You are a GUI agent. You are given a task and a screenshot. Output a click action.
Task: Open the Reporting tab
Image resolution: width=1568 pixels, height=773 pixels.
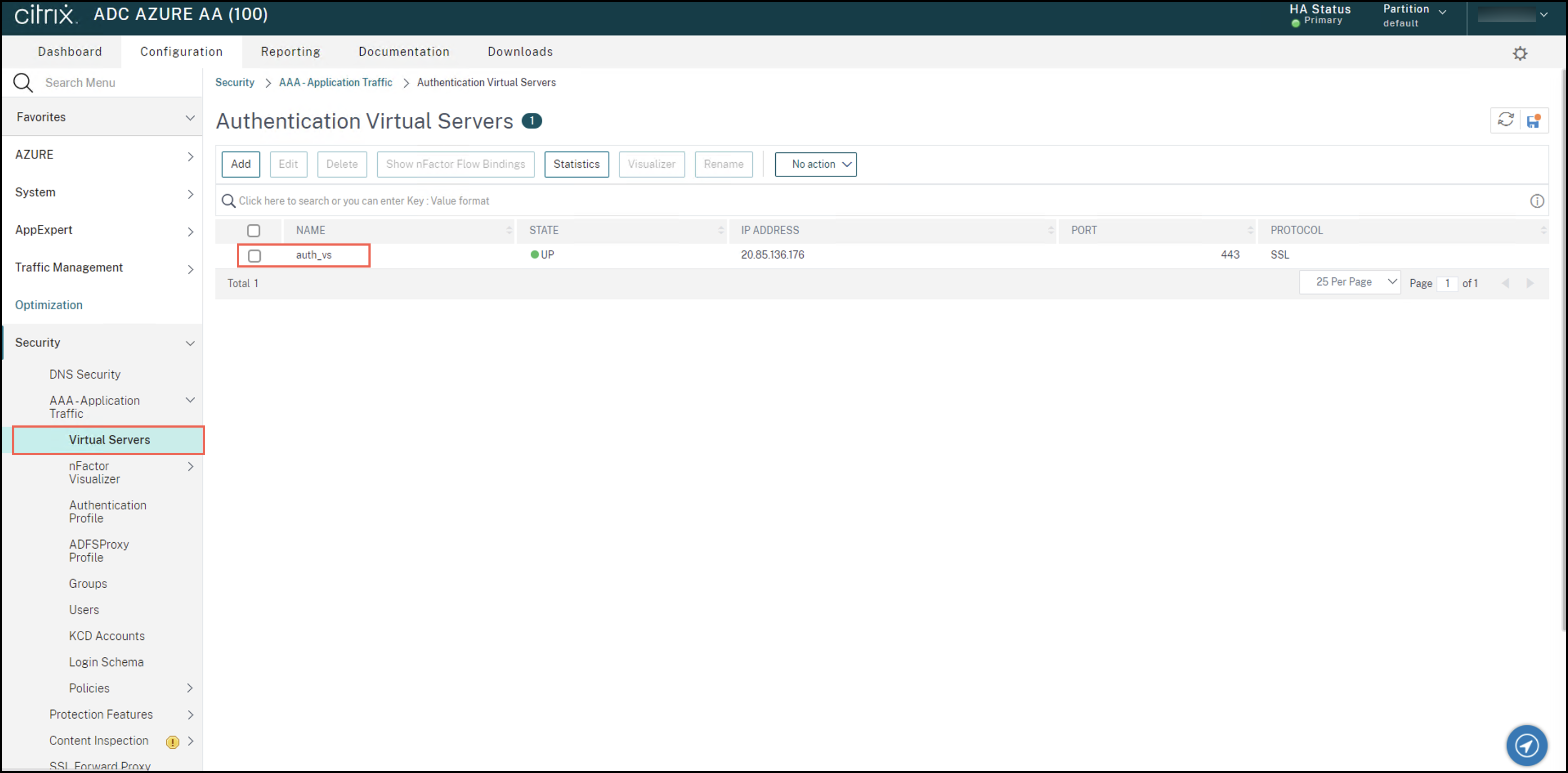click(291, 52)
